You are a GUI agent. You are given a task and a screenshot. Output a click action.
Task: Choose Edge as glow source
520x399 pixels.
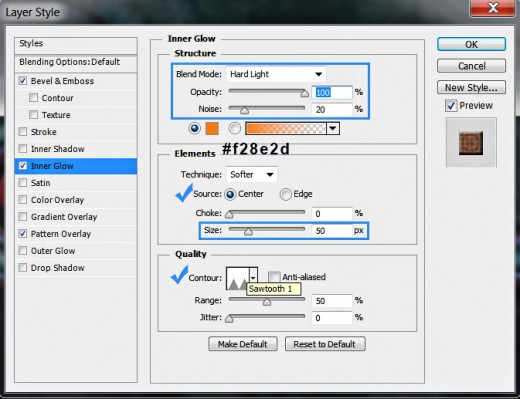pyautogui.click(x=285, y=194)
